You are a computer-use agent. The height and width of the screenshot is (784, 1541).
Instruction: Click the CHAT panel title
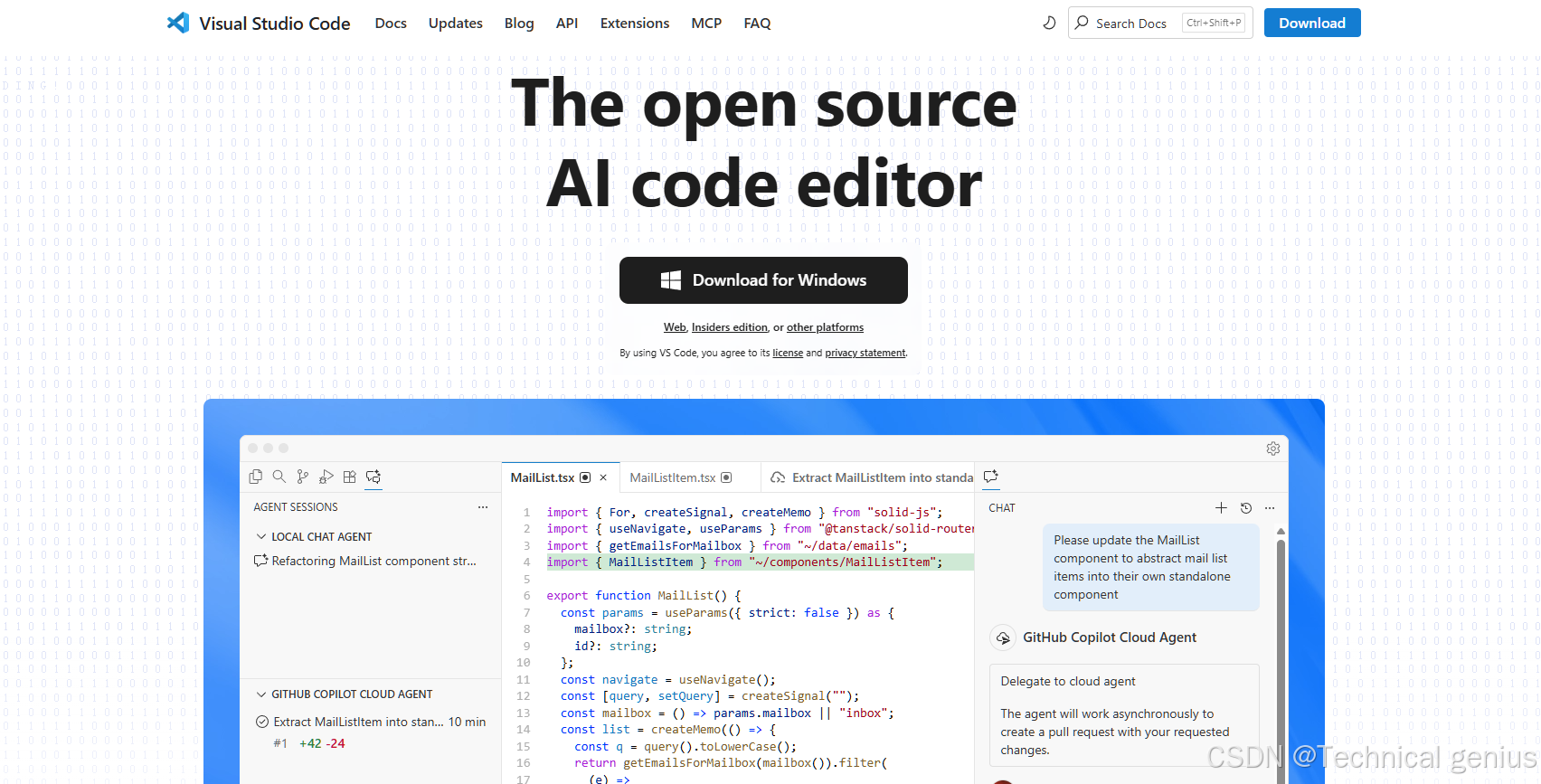pos(1002,508)
